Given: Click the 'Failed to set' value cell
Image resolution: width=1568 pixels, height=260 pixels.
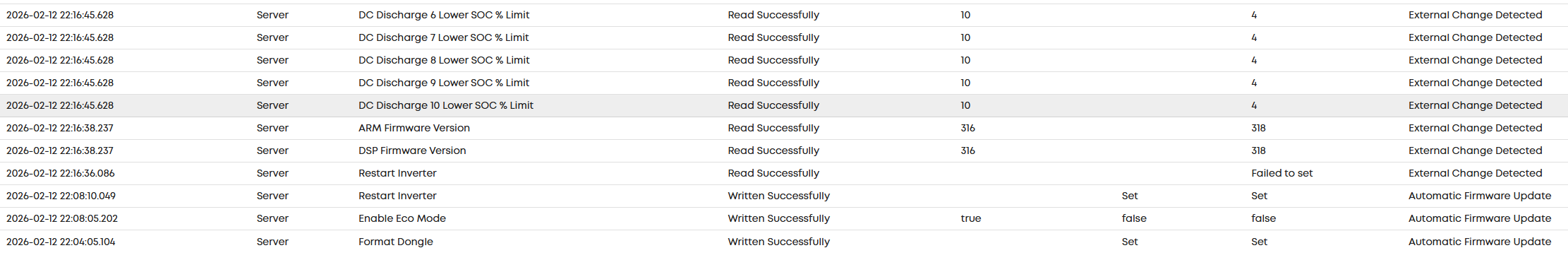Looking at the screenshot, I should point(1282,173).
